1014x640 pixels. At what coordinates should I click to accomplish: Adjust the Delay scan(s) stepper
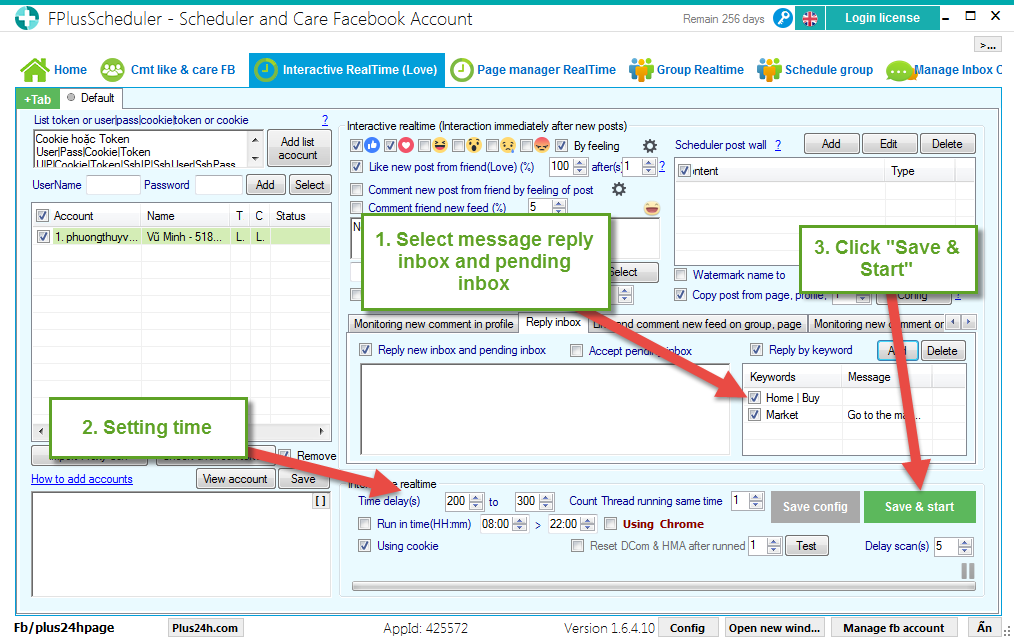[965, 546]
